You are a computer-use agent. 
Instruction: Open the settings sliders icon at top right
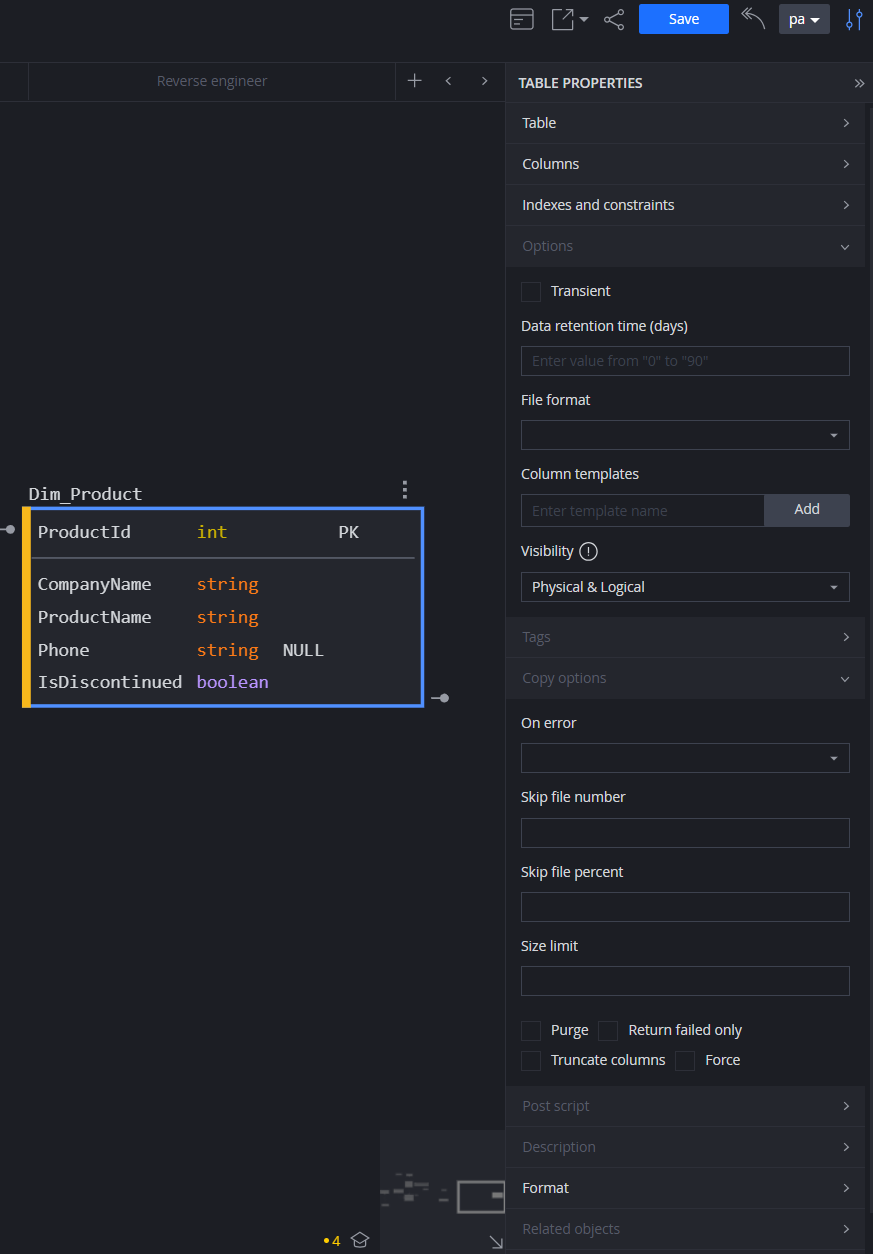(x=854, y=18)
